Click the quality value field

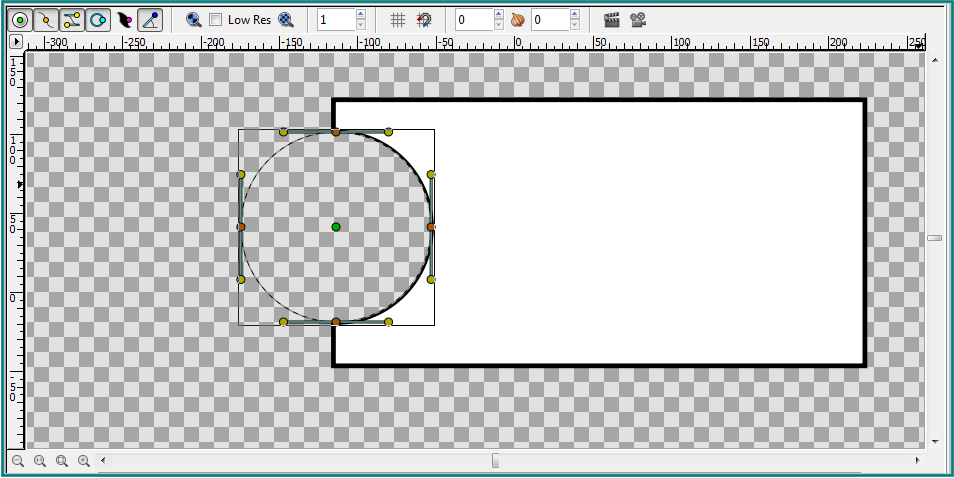[x=336, y=20]
